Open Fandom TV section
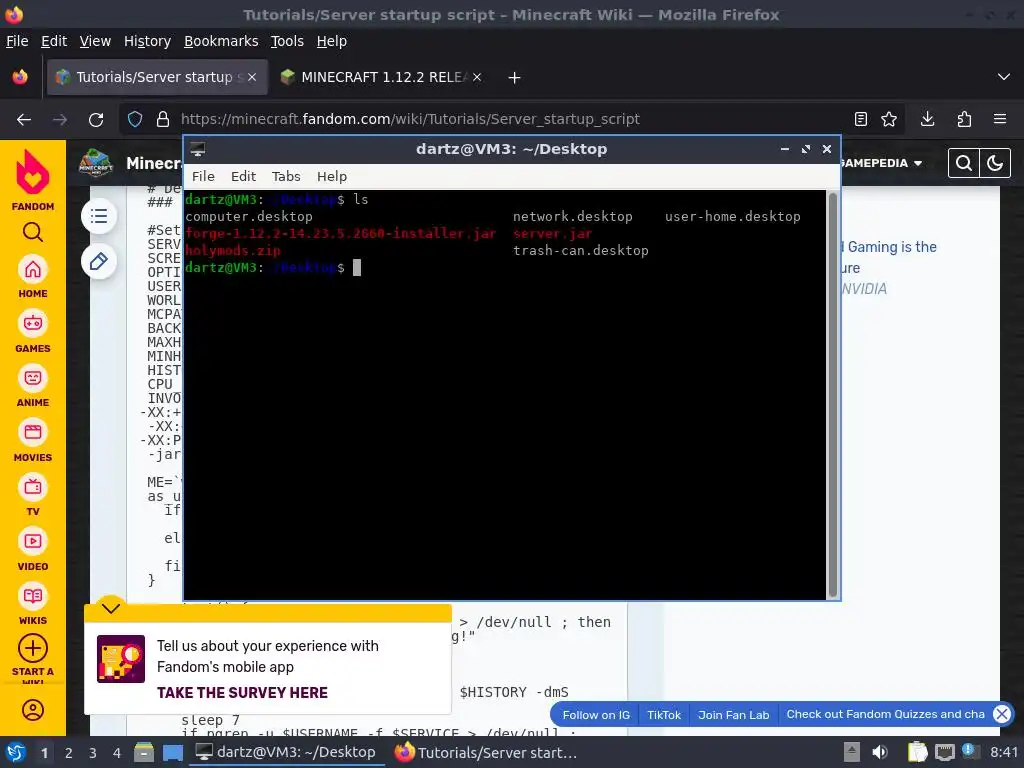 (33, 496)
